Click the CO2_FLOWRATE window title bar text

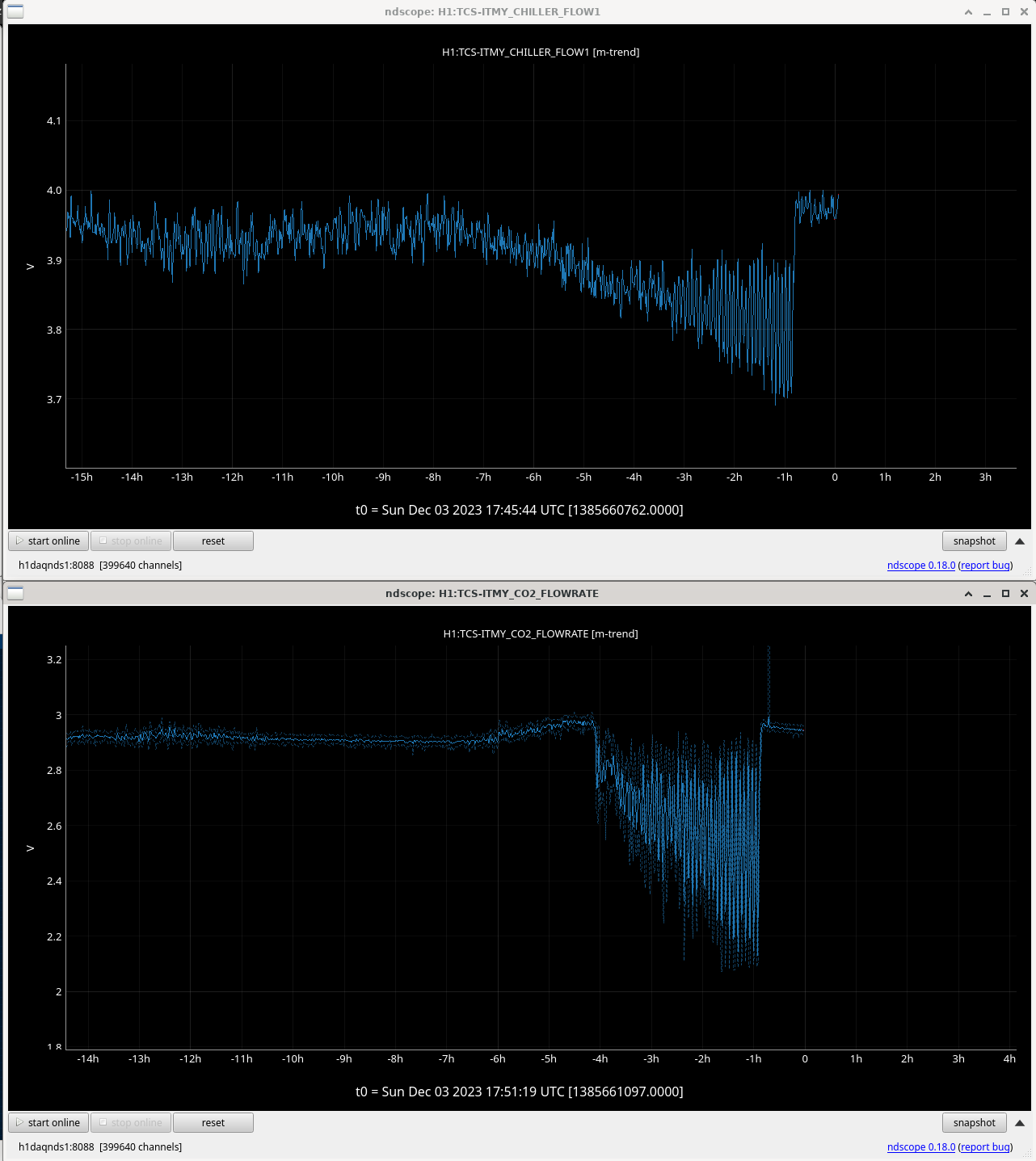[x=492, y=594]
